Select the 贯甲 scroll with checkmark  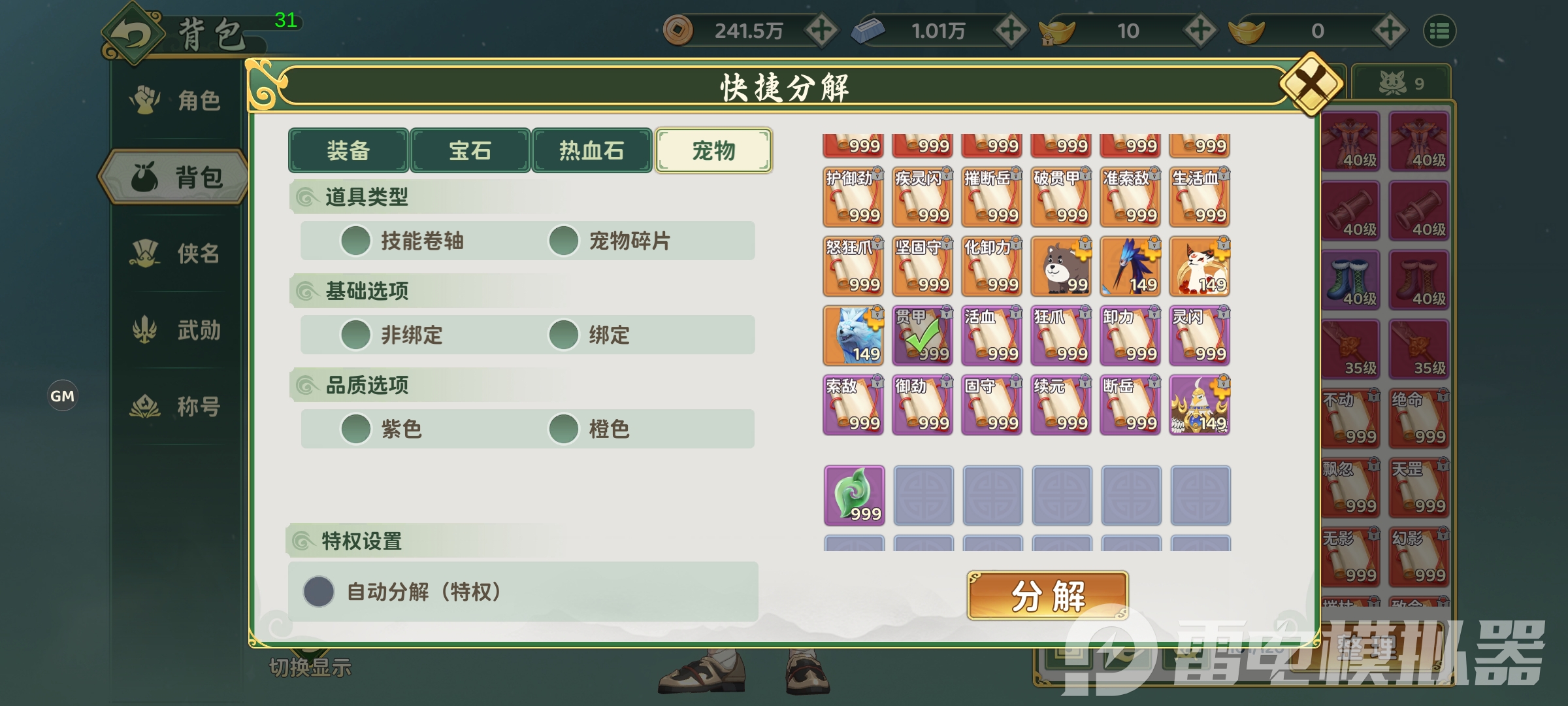tap(923, 336)
